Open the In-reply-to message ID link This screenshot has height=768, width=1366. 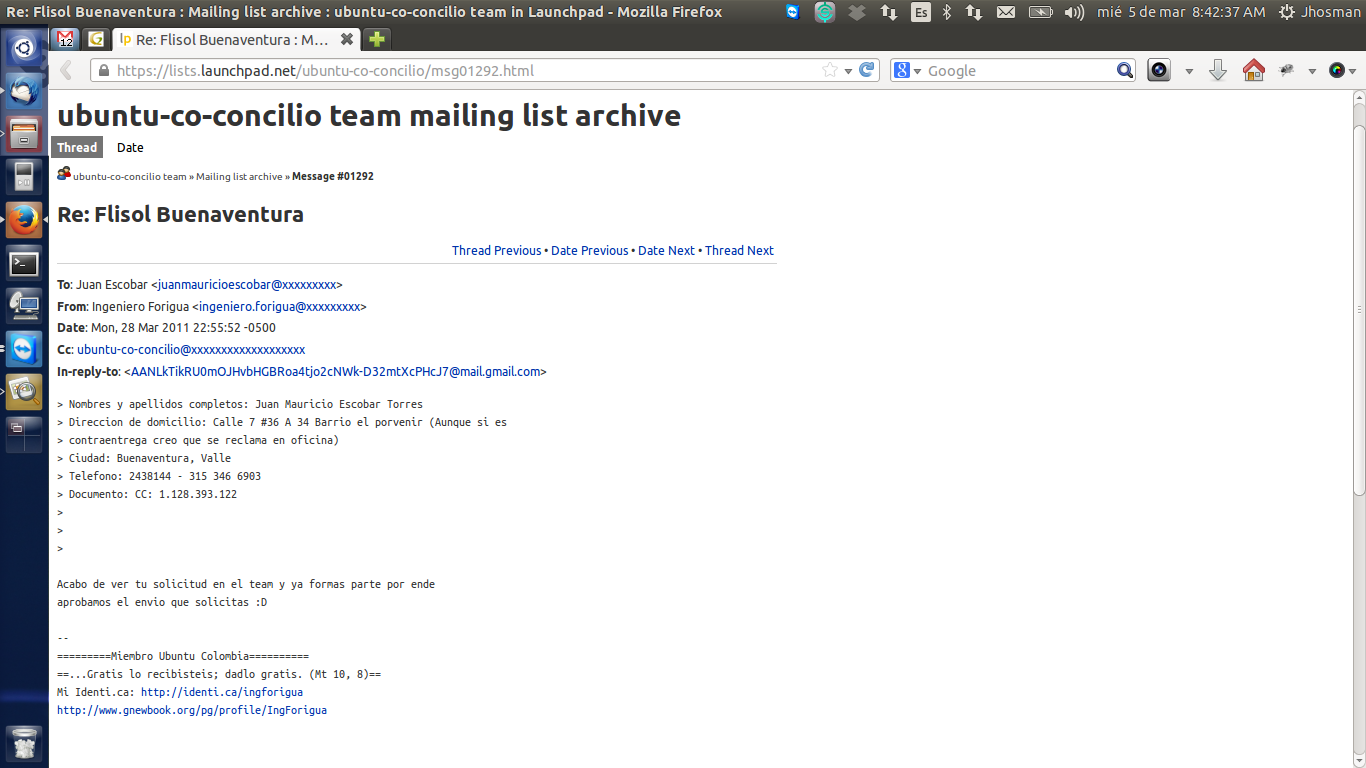[335, 371]
